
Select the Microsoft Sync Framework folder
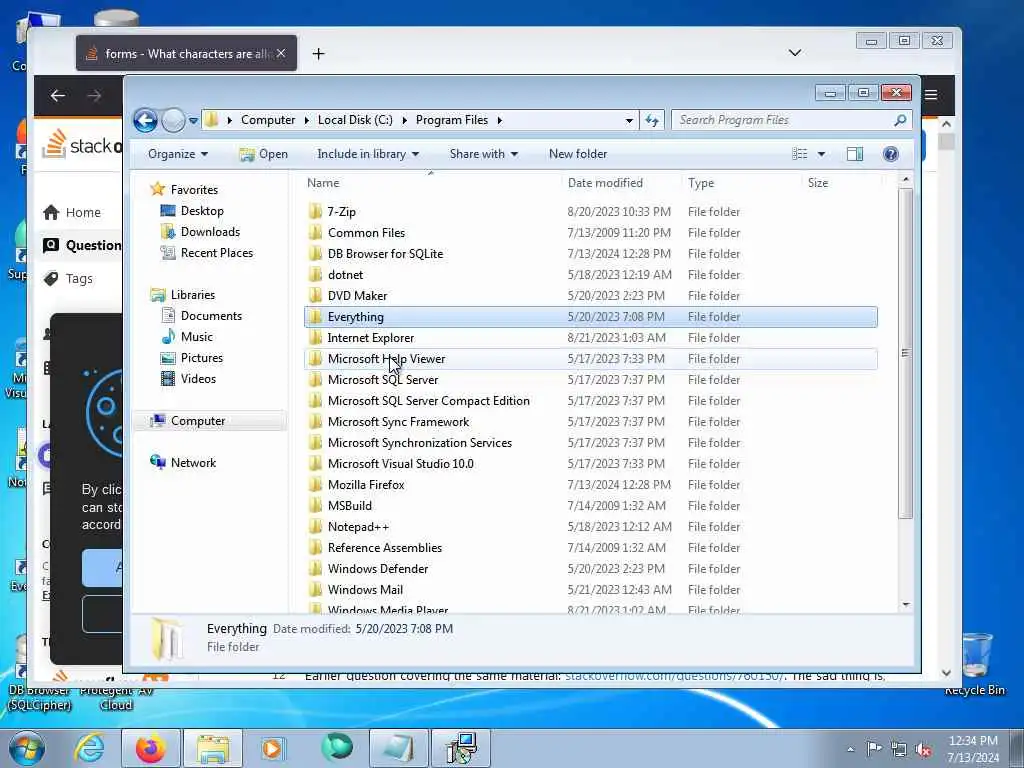[x=398, y=422]
